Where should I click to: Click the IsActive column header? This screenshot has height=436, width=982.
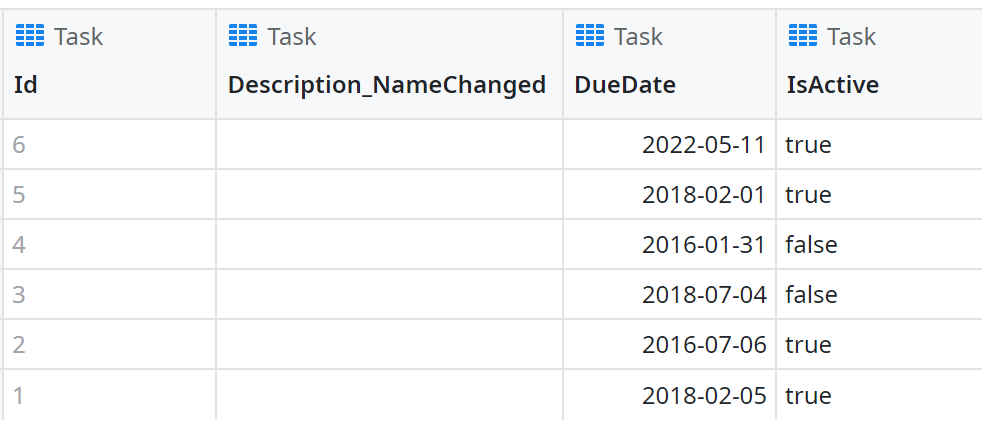click(833, 85)
